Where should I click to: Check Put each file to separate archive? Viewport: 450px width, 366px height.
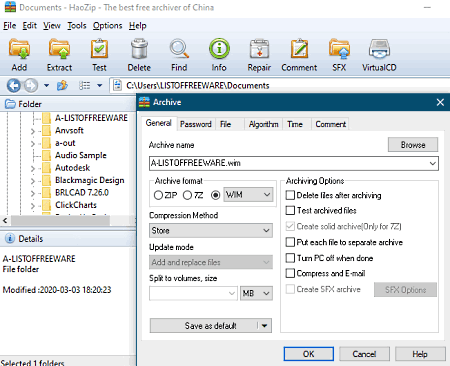[290, 242]
